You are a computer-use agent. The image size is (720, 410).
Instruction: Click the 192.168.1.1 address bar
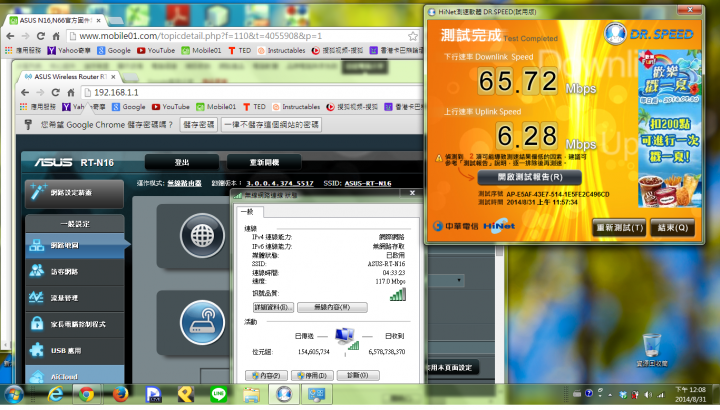[253, 92]
